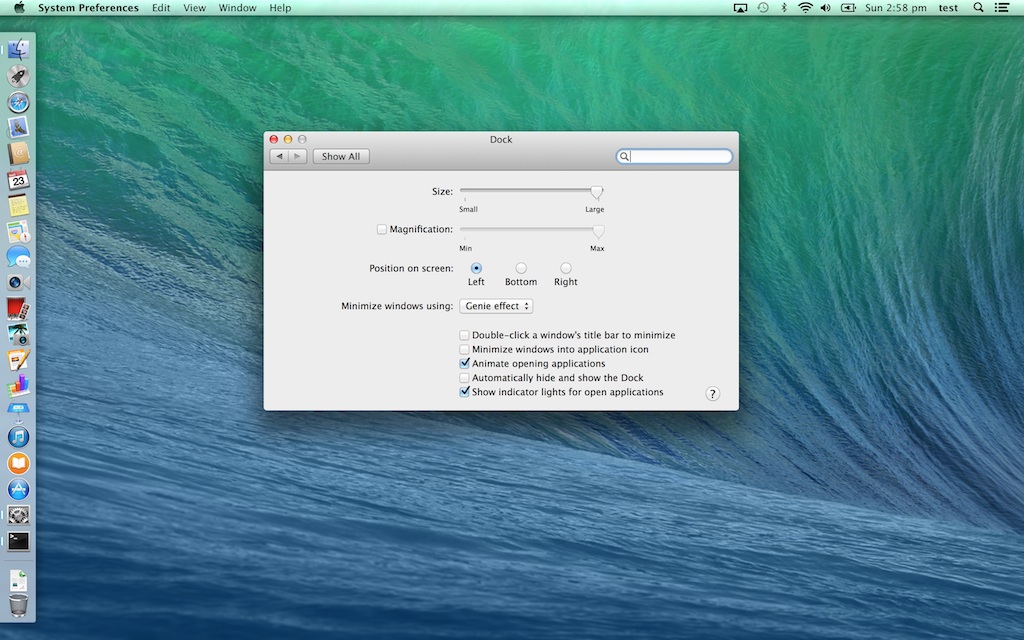Open the Window menu
This screenshot has width=1024, height=640.
click(x=237, y=8)
